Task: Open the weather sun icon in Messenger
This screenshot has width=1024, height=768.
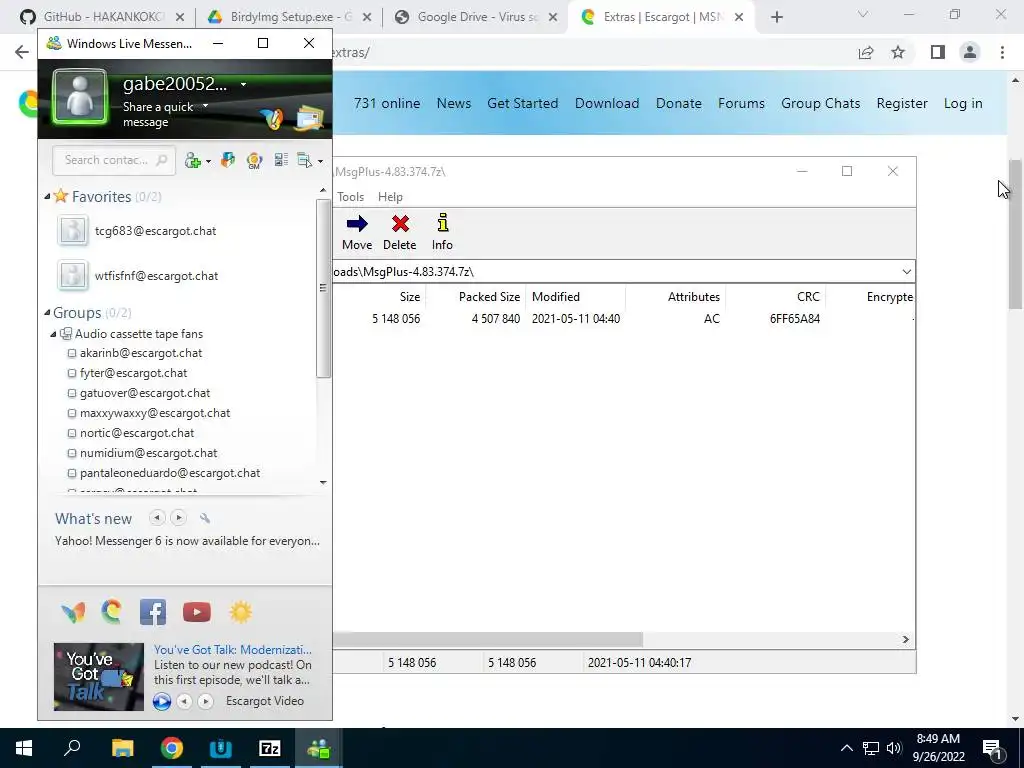Action: pos(240,612)
